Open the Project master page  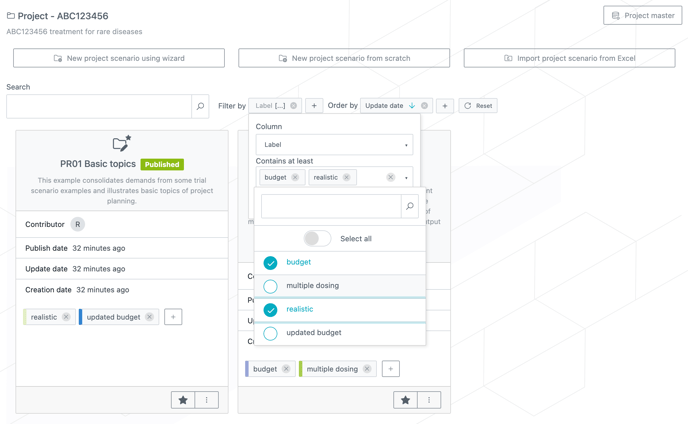(x=642, y=16)
